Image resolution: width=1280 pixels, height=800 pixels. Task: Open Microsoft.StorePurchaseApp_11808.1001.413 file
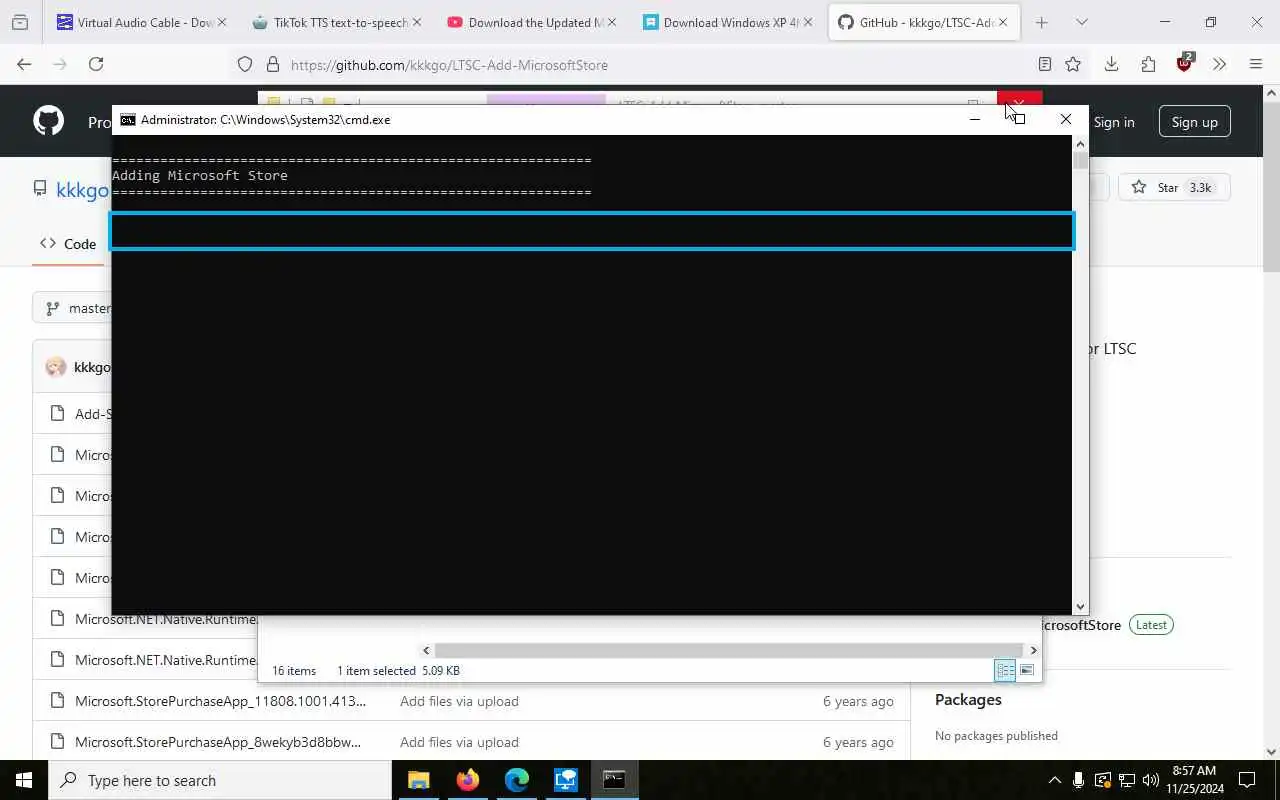tap(220, 701)
